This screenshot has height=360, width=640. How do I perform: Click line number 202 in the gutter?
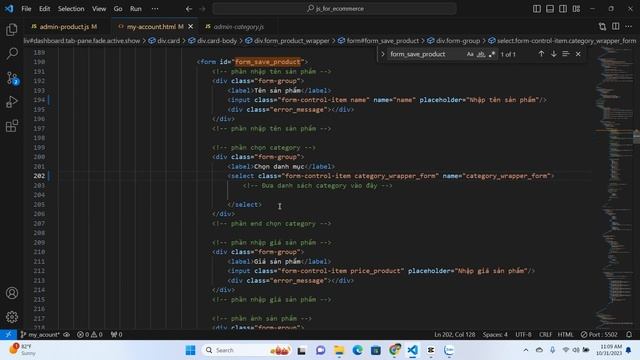[39, 176]
